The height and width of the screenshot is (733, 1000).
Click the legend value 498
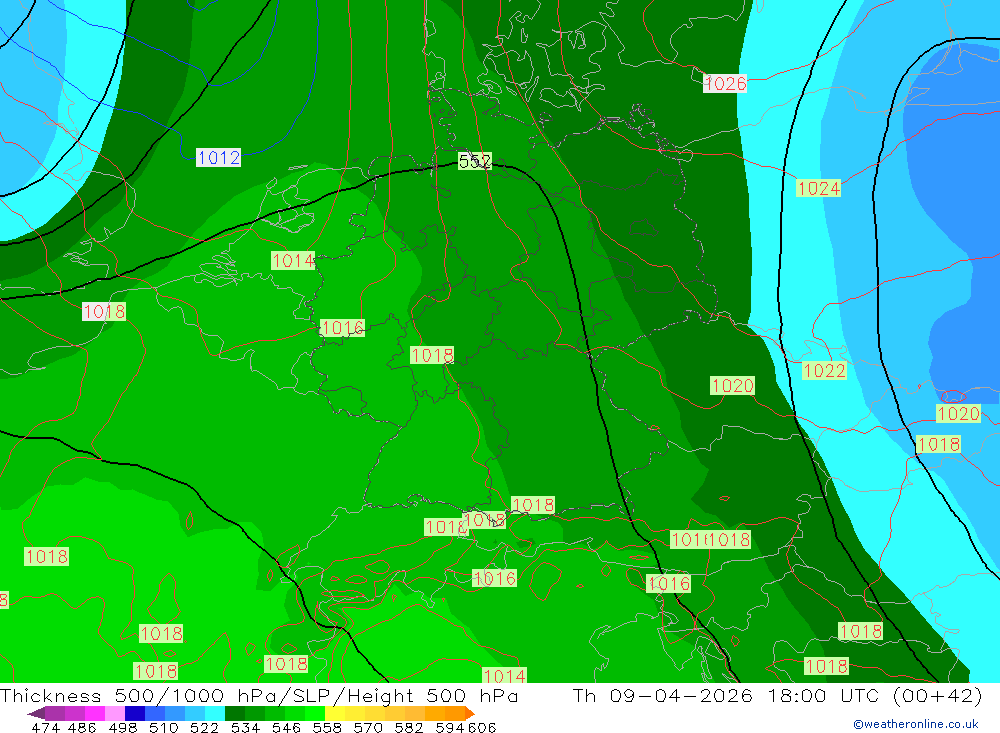click(121, 727)
